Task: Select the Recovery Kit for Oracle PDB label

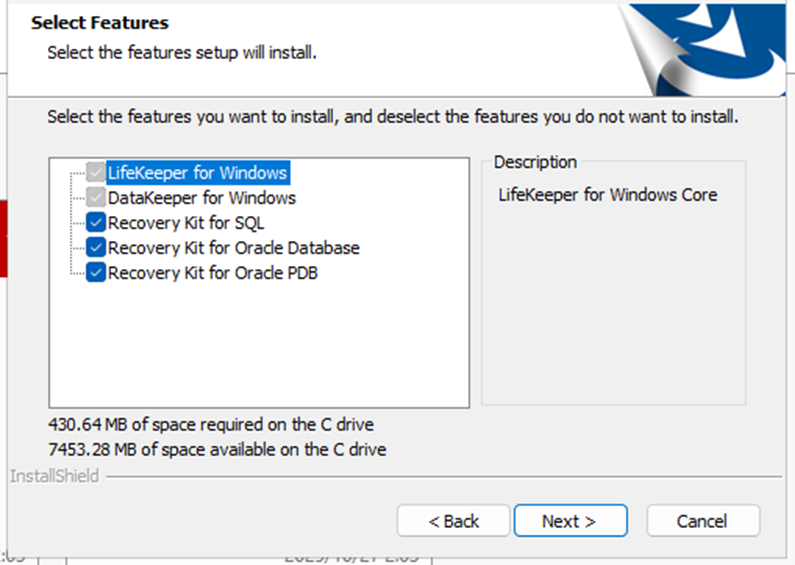Action: point(212,272)
